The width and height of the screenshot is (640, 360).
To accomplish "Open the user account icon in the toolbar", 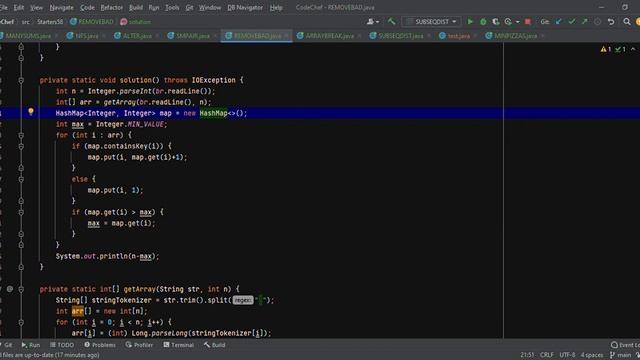I will [373, 22].
